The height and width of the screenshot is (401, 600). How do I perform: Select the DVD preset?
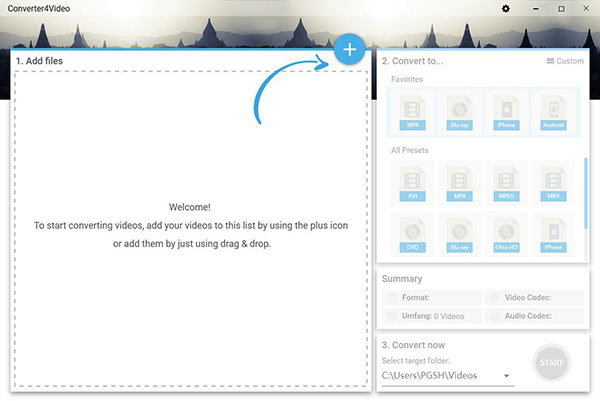point(412,235)
